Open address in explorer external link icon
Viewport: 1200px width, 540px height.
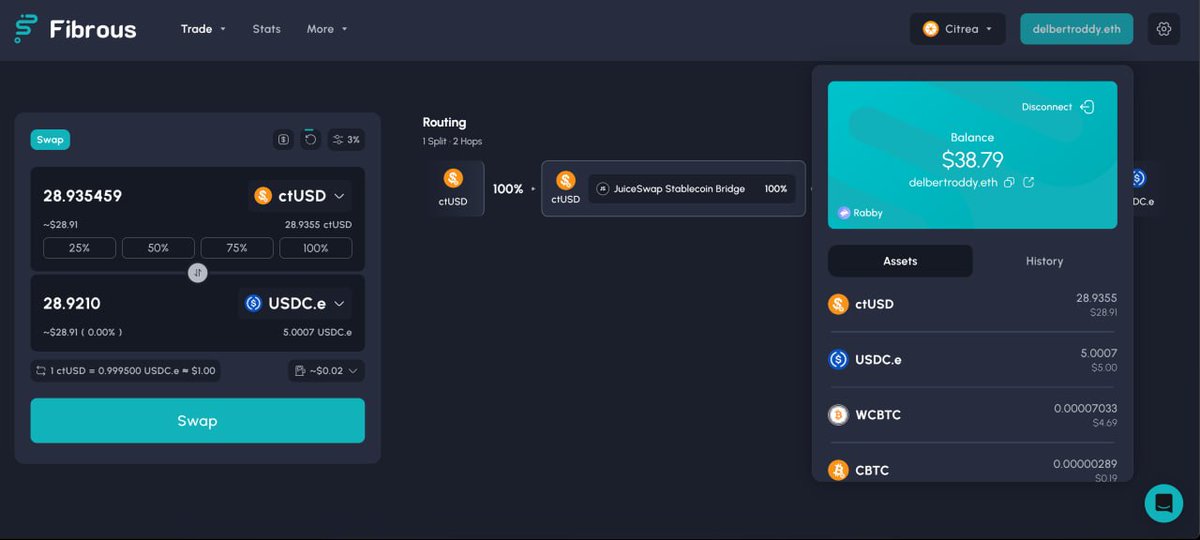pos(1028,182)
